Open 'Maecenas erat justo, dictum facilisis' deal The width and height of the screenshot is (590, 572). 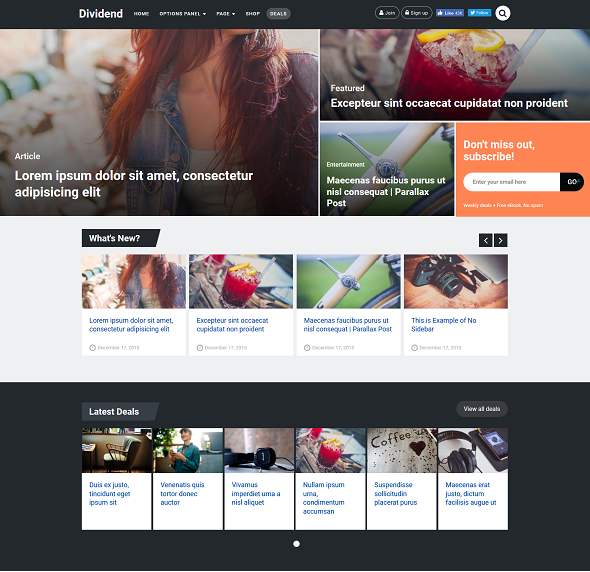coord(471,494)
